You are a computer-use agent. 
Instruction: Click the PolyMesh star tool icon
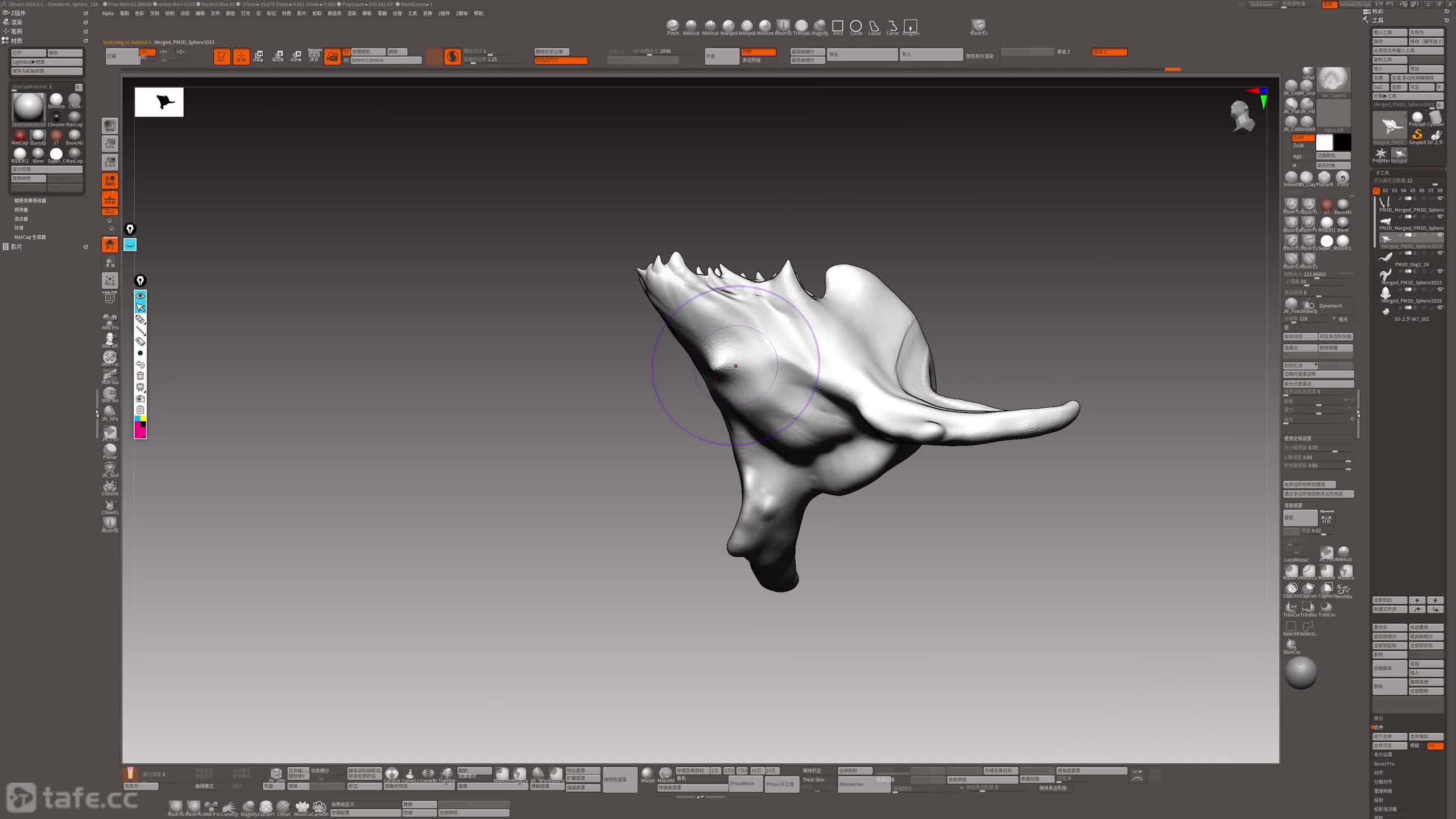1380,153
